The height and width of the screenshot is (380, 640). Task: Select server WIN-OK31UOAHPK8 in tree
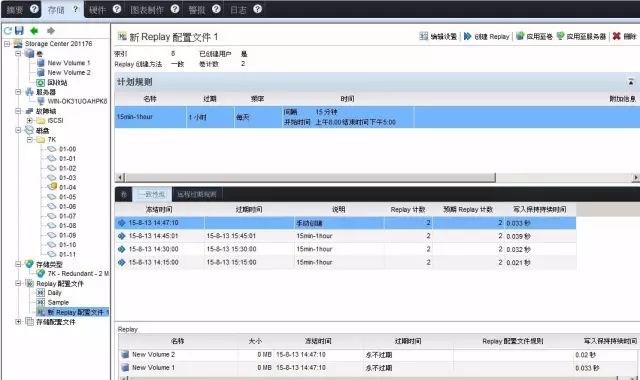pos(77,101)
